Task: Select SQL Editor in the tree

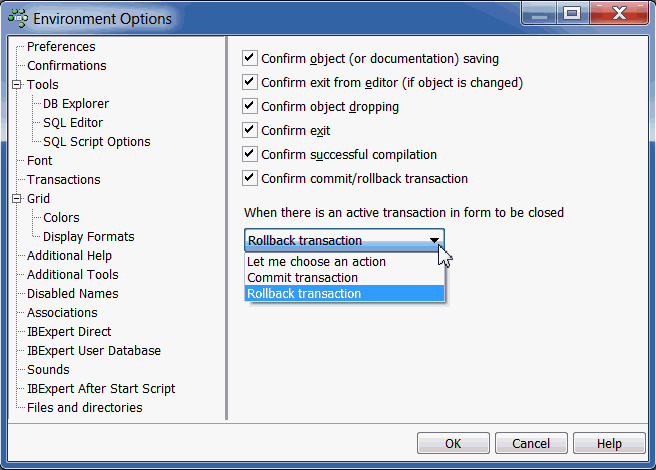Action: point(73,123)
